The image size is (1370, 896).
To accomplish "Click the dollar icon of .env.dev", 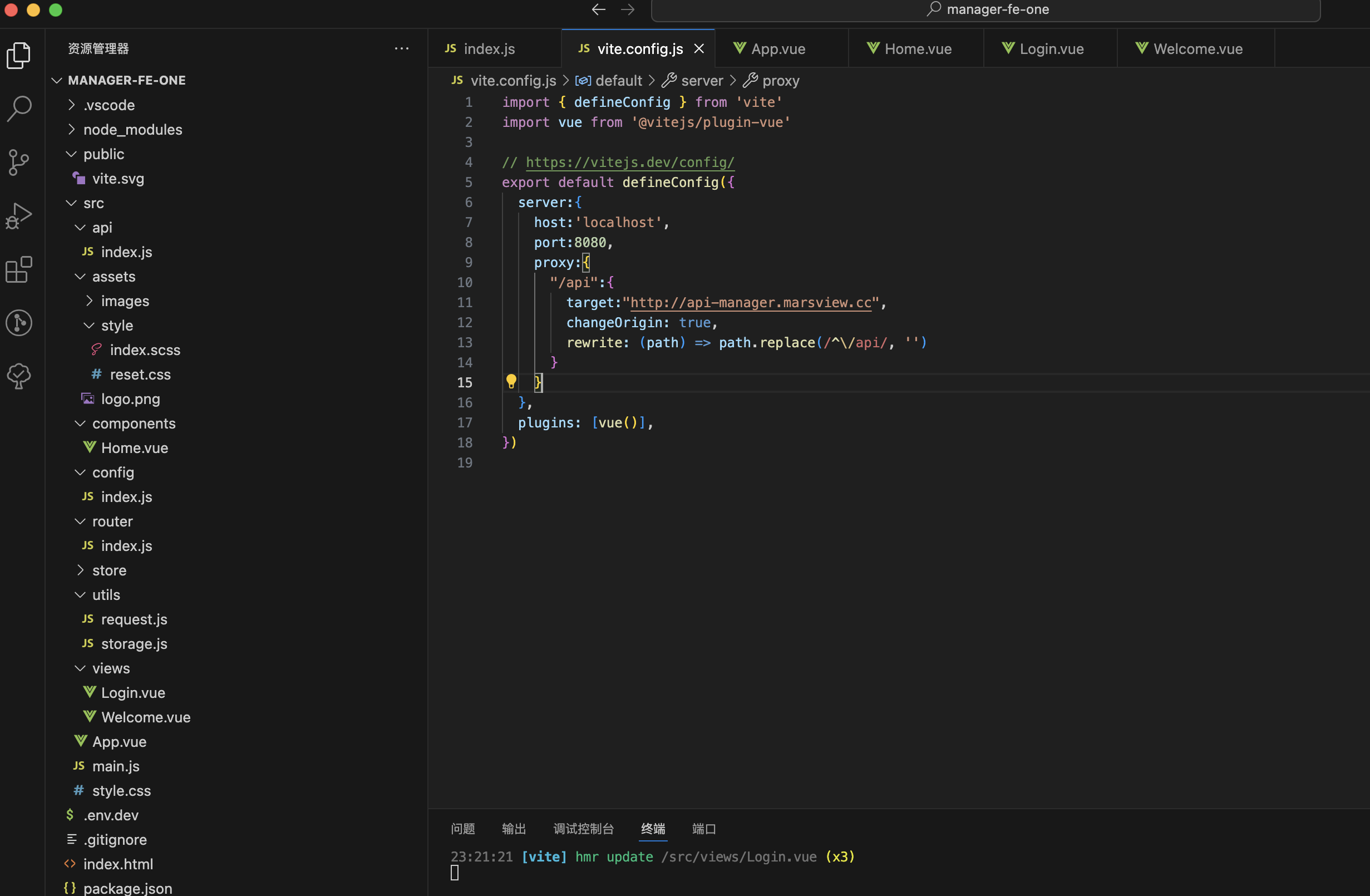I will click(70, 815).
